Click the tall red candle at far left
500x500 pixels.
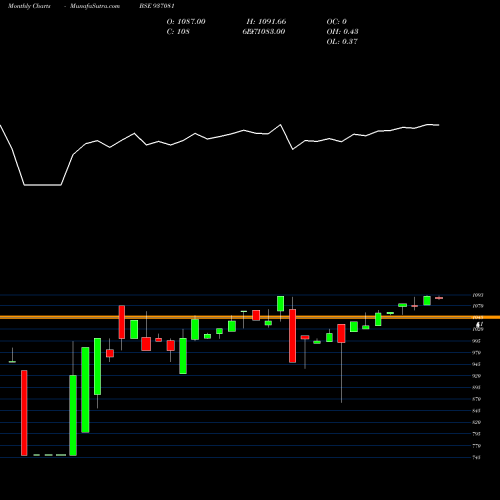pyautogui.click(x=24, y=413)
